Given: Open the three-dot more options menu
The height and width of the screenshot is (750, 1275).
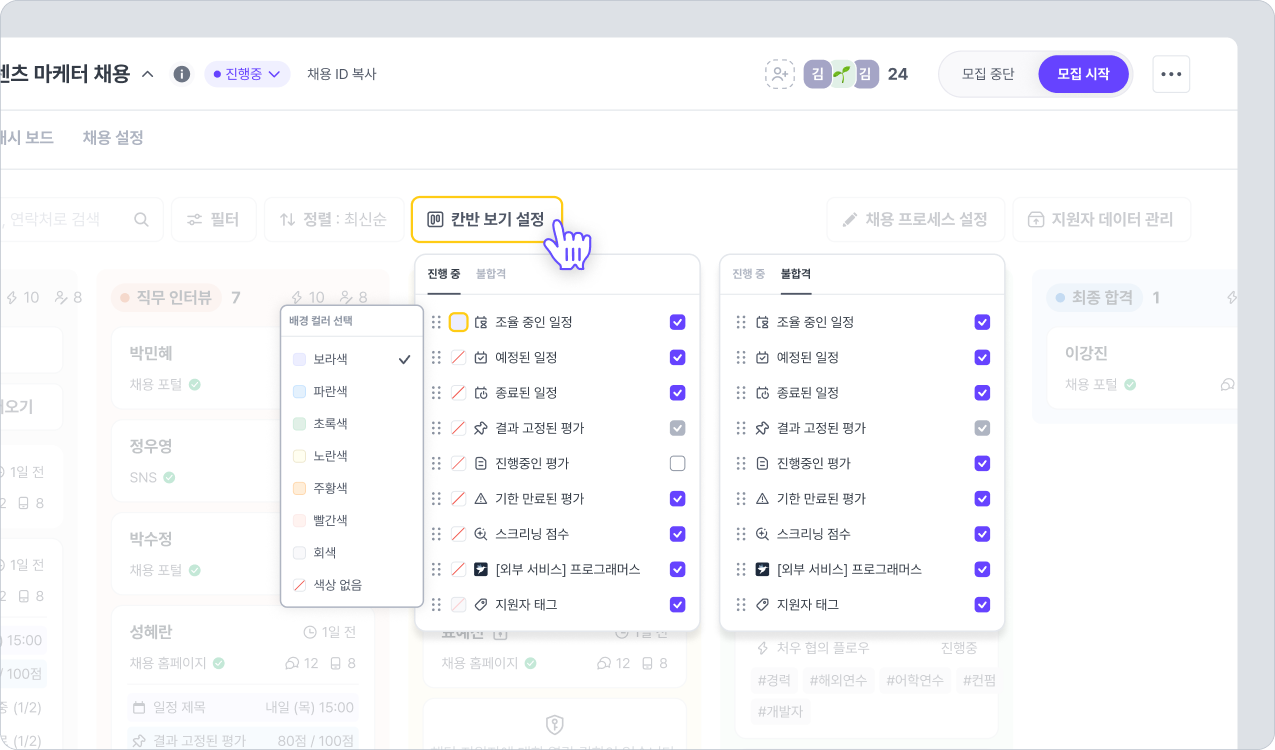Looking at the screenshot, I should (x=1171, y=74).
